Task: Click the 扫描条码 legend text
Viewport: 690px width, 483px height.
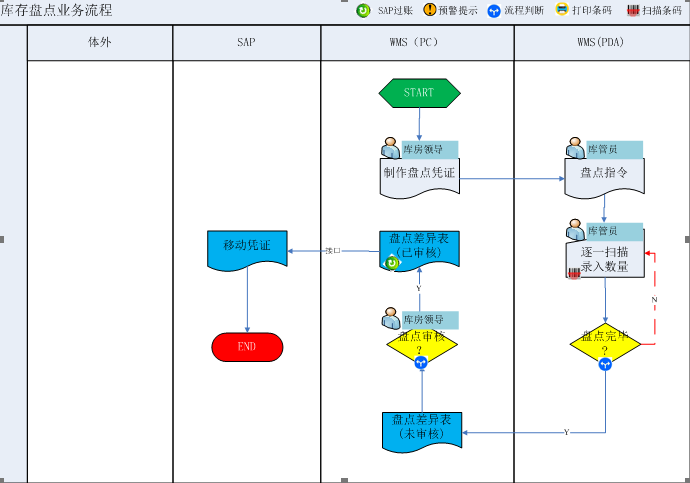Action: 662,11
